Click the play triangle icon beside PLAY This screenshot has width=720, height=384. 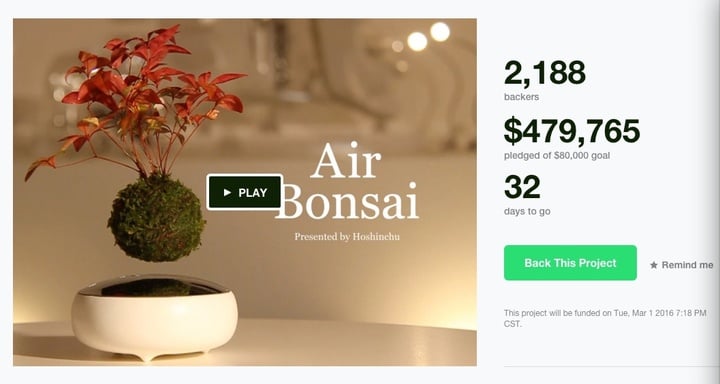pos(227,192)
